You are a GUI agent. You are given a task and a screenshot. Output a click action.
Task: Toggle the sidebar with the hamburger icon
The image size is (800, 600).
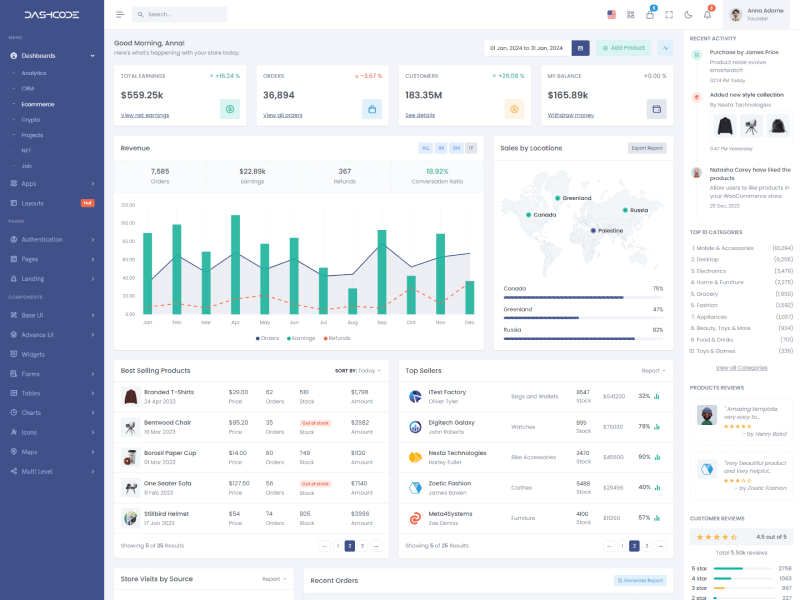(120, 15)
